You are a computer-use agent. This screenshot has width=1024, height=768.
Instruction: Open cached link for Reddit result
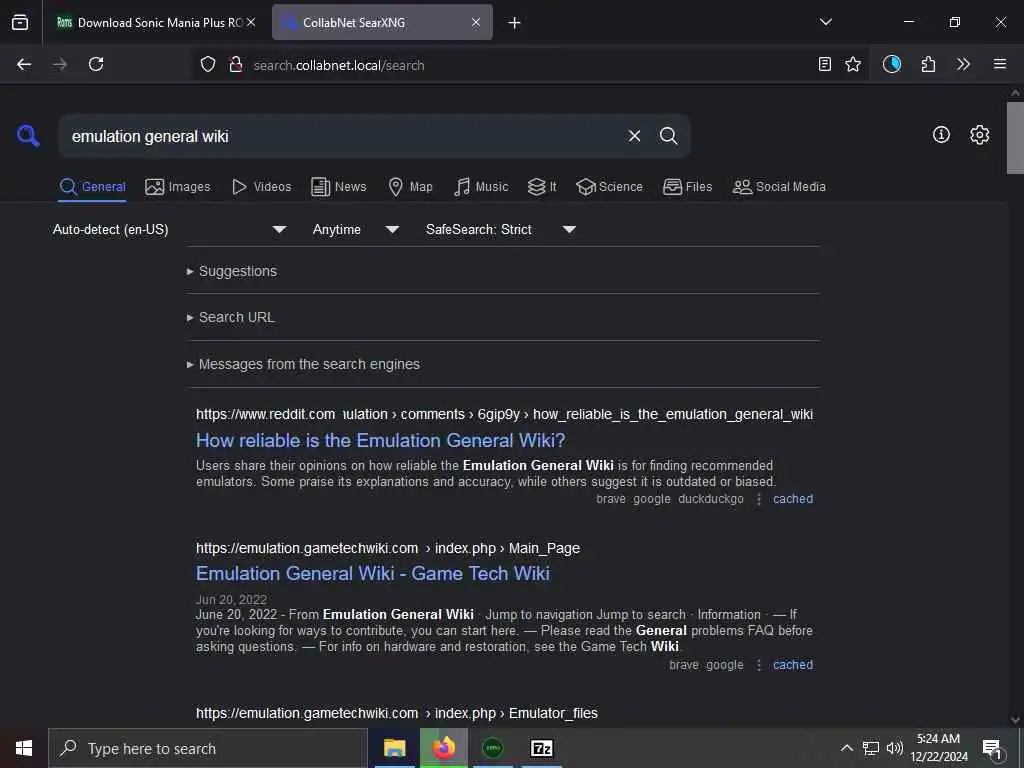pos(793,499)
